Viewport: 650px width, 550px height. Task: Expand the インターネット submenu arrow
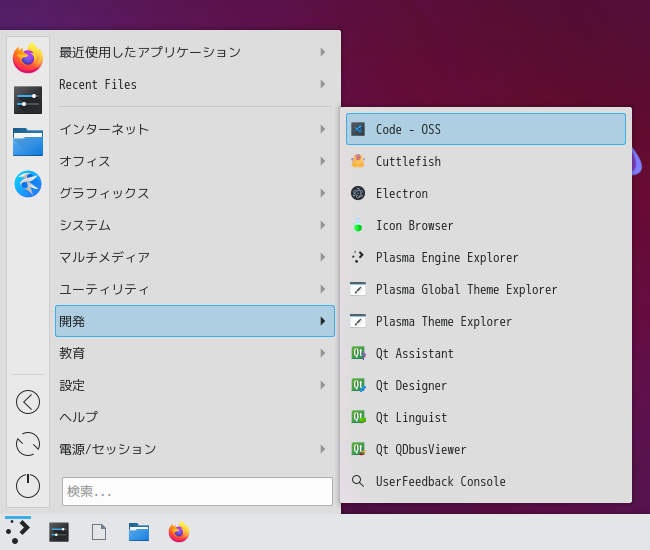click(x=323, y=129)
